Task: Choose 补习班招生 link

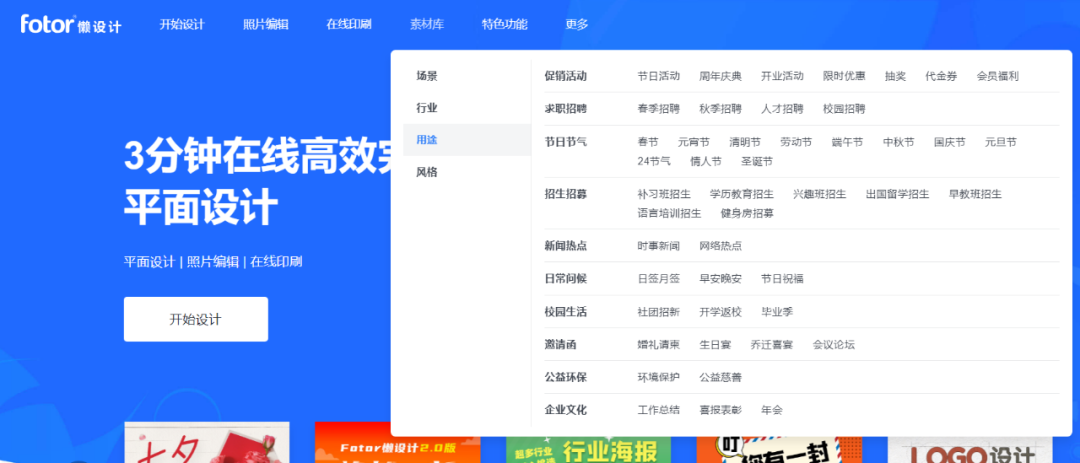Action: (664, 194)
